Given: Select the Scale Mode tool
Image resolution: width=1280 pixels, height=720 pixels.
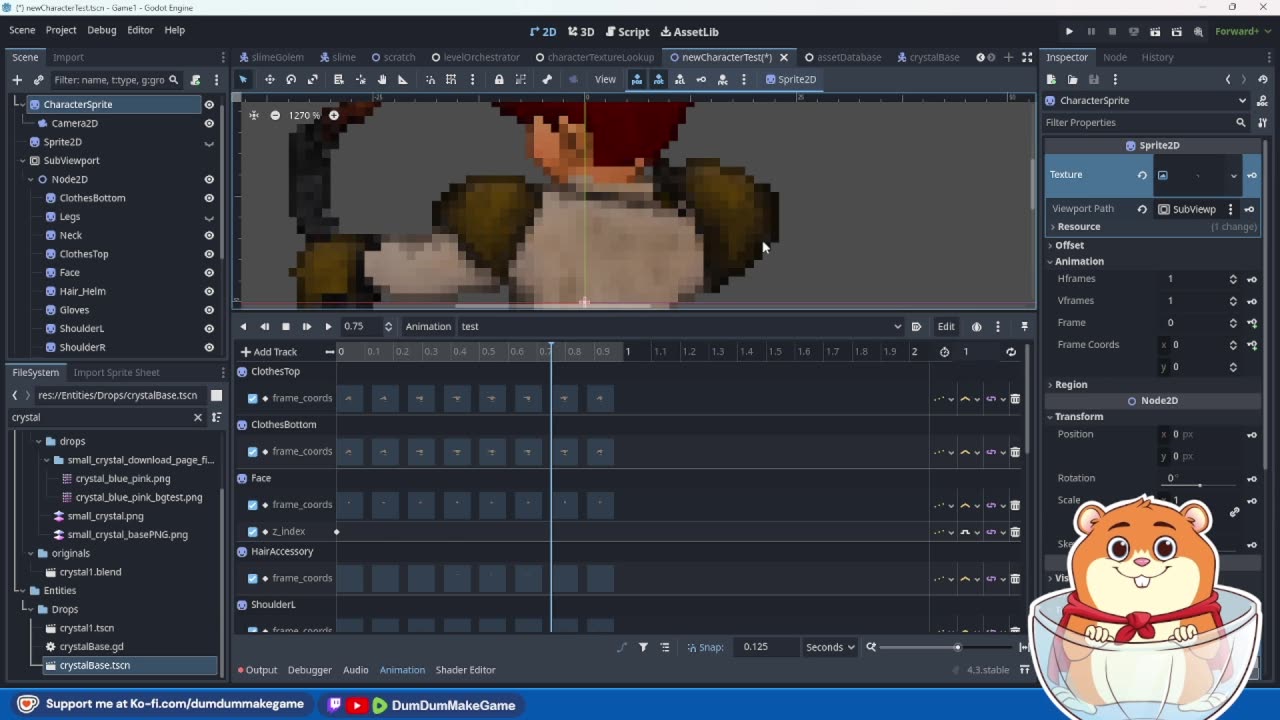Looking at the screenshot, I should (313, 79).
